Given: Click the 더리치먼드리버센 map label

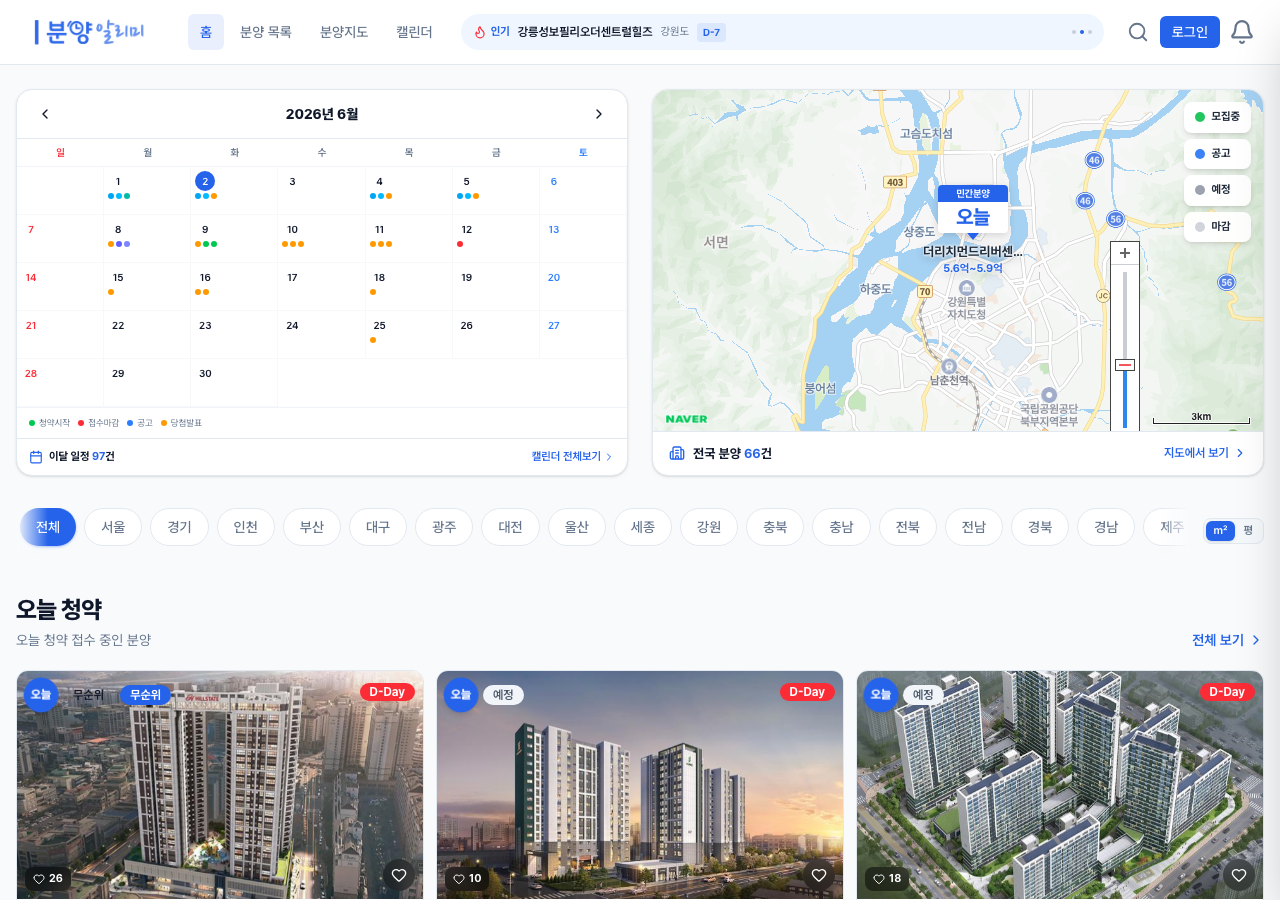Looking at the screenshot, I should coord(973,251).
